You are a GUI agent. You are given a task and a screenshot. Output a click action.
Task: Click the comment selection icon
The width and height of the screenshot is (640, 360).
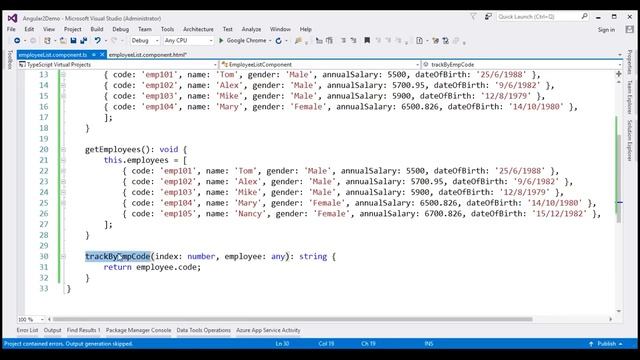click(343, 40)
